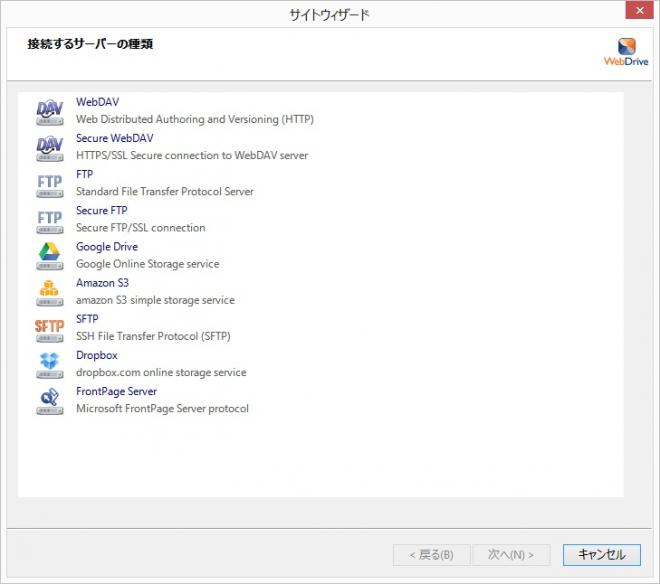Viewport: 660px width, 584px height.
Task: Click 'Google Online Storage service' description
Action: 148,264
